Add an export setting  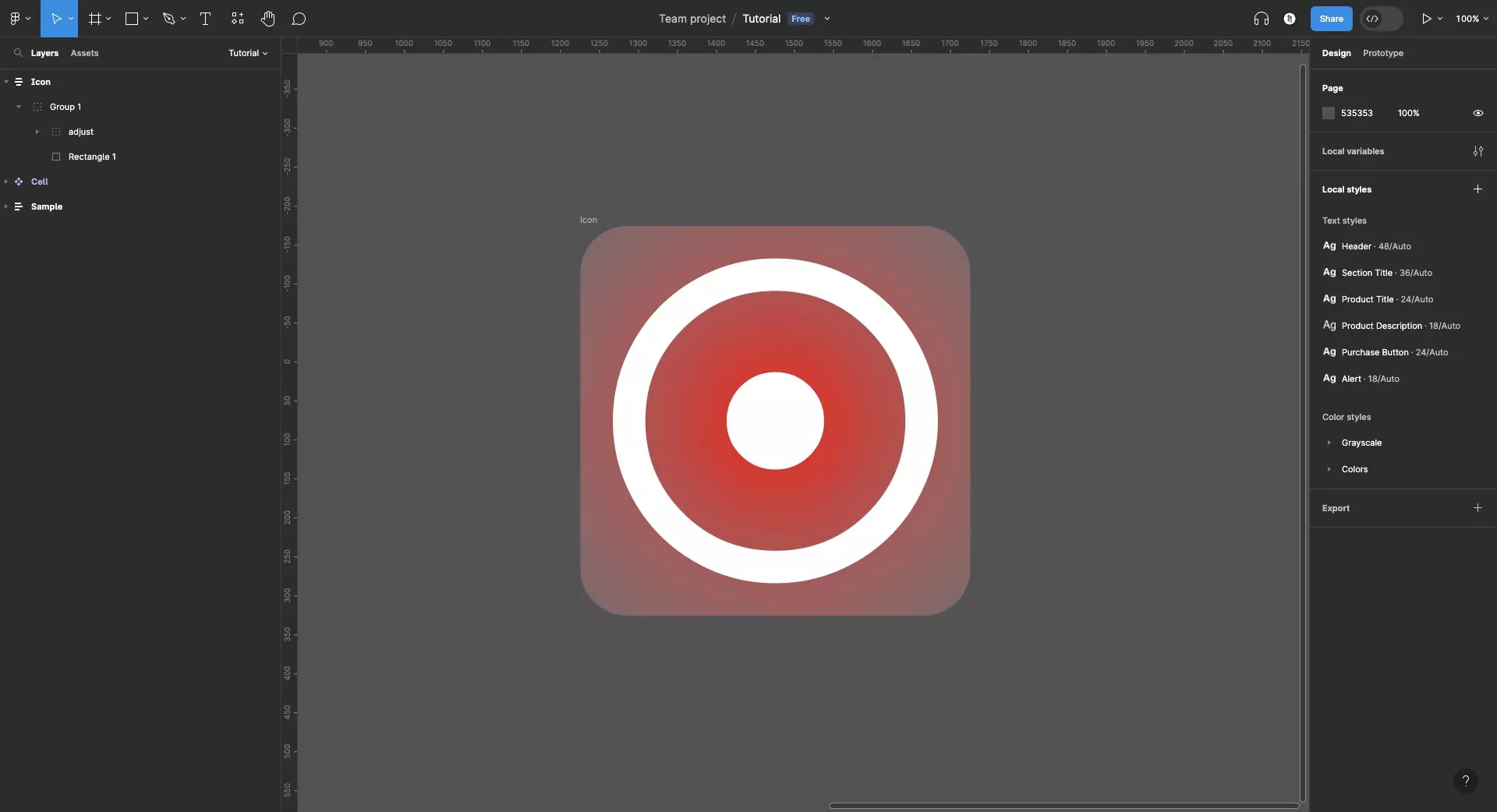click(x=1478, y=508)
